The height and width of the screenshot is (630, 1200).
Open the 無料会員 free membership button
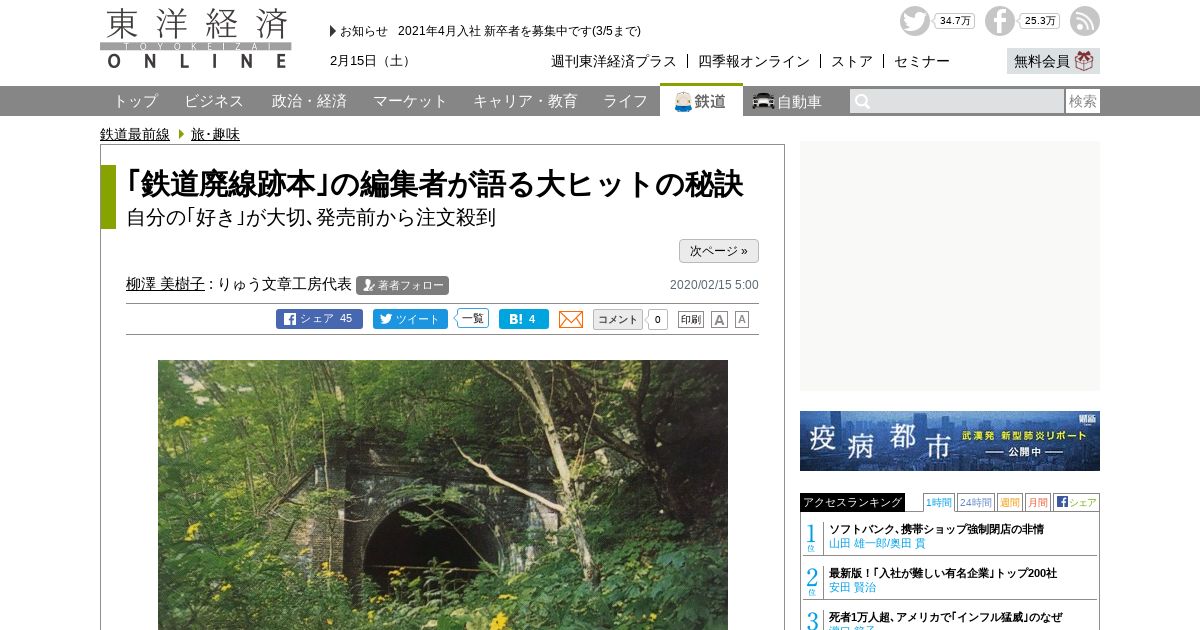coord(1053,61)
